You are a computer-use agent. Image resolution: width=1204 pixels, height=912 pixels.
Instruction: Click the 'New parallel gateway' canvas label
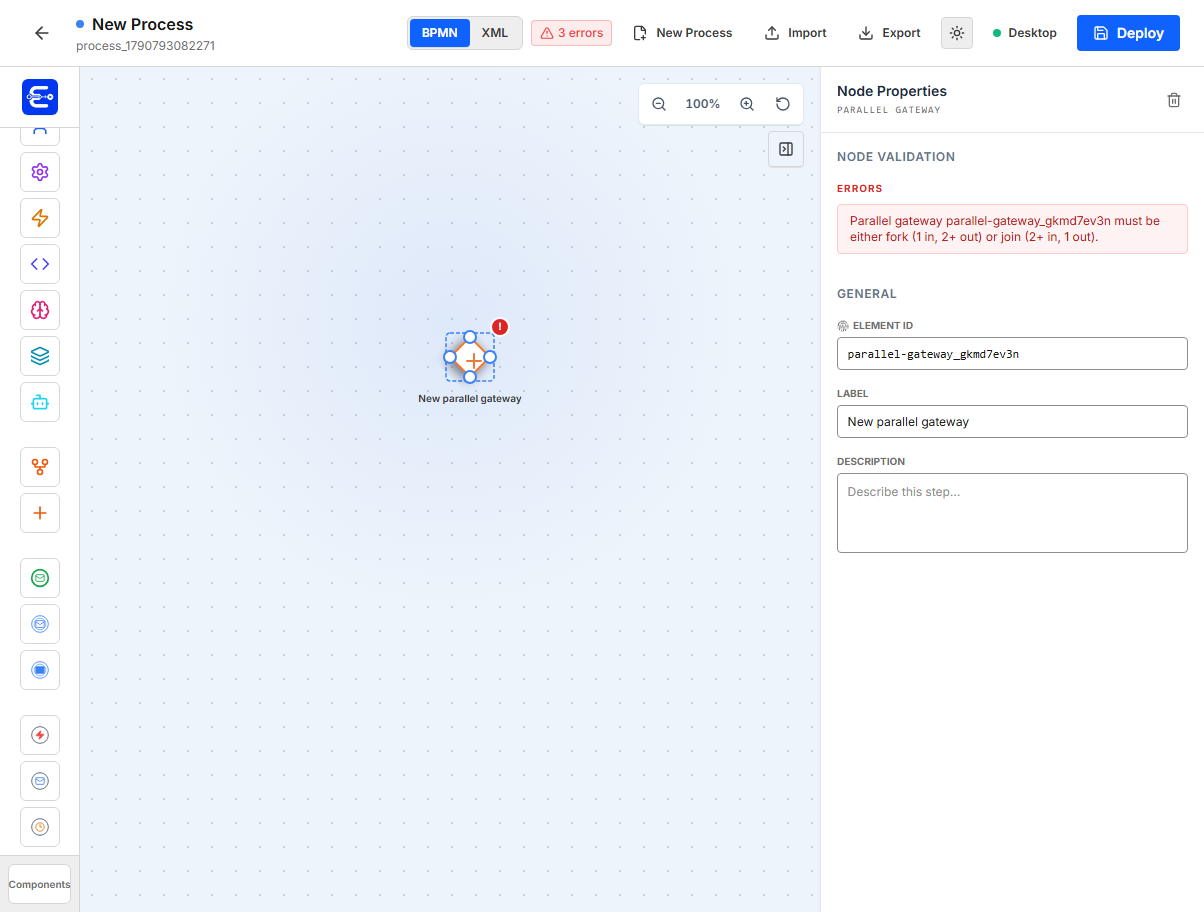pyautogui.click(x=470, y=398)
